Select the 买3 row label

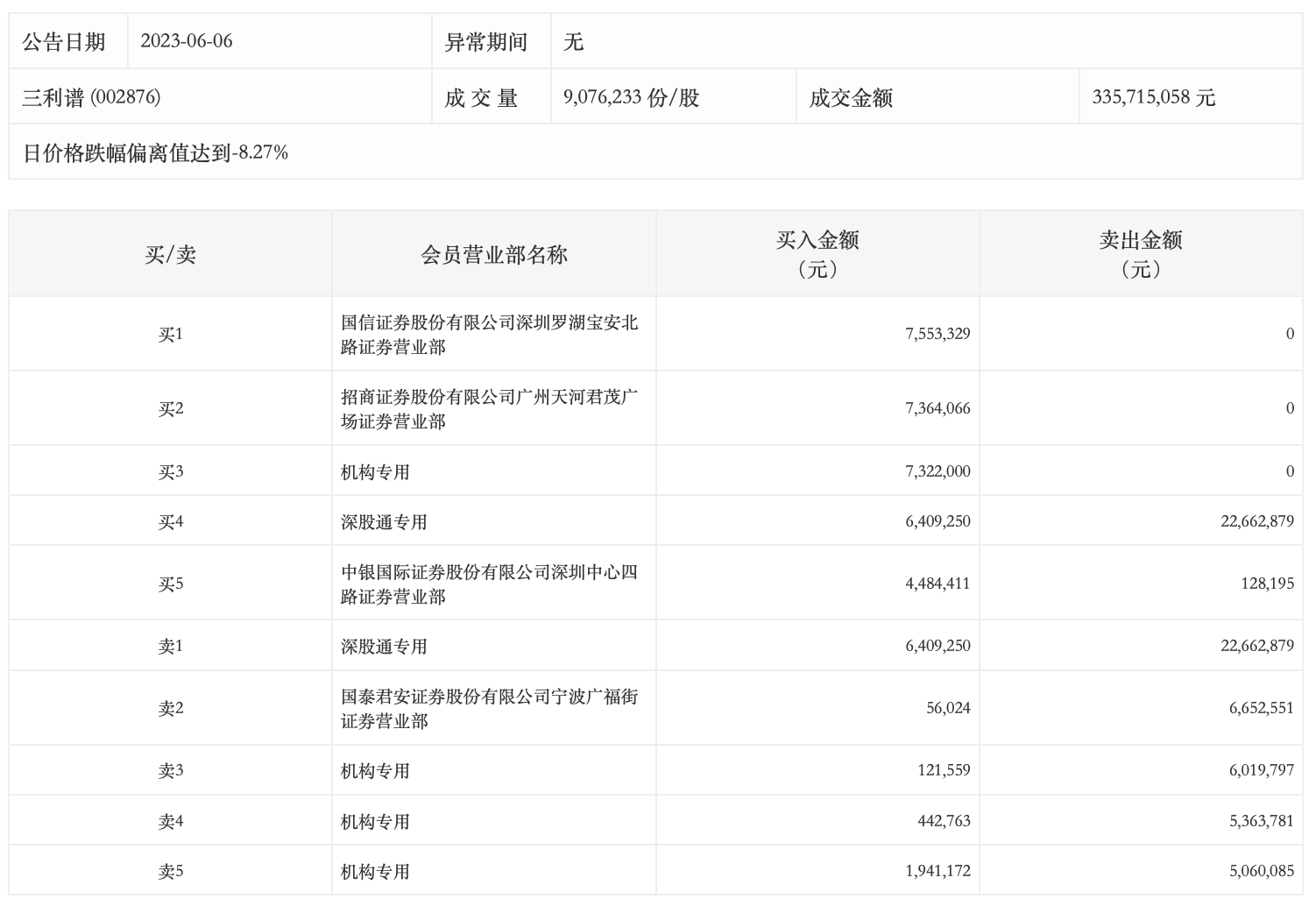point(170,471)
